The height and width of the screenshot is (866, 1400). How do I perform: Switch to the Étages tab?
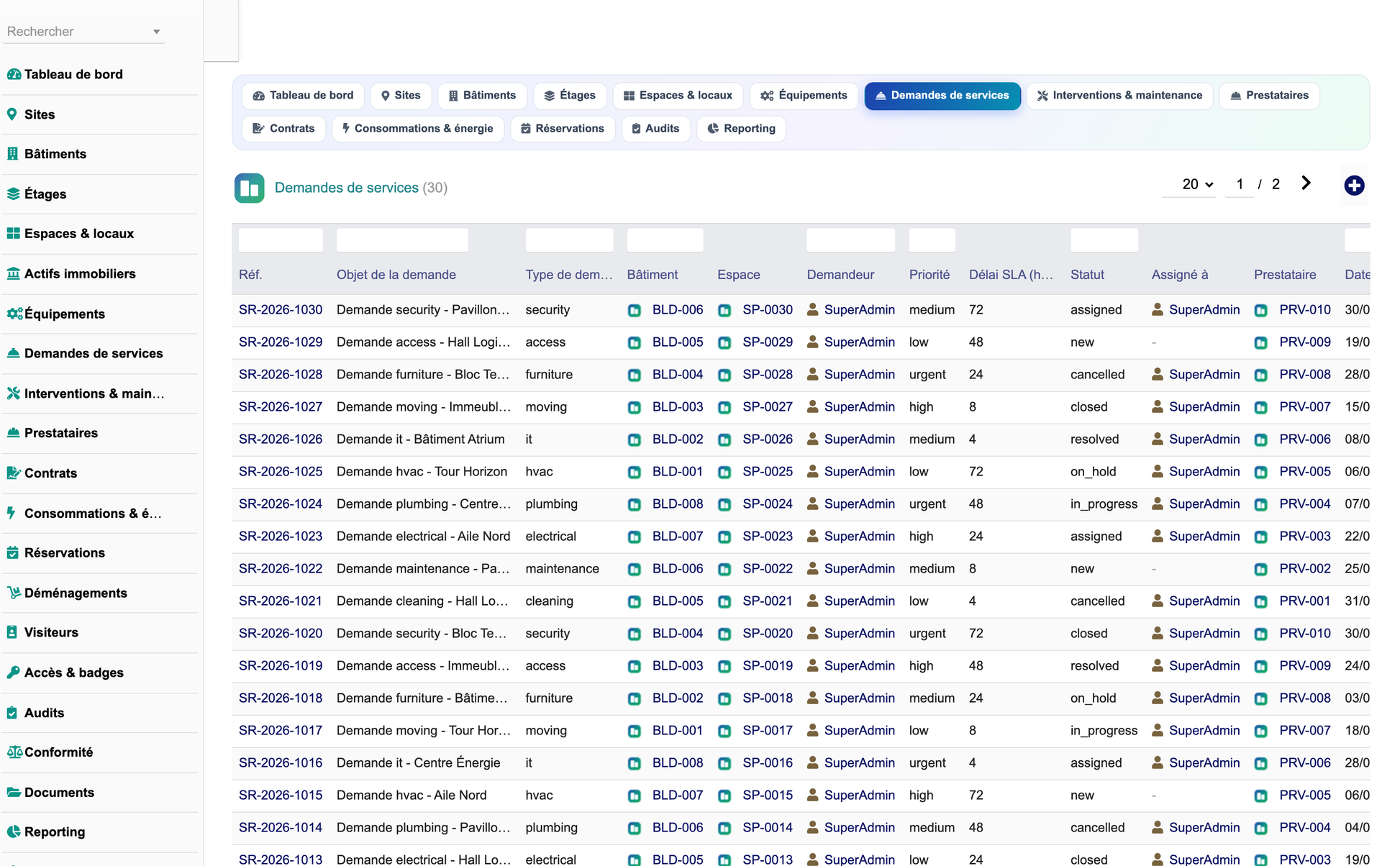(x=569, y=95)
